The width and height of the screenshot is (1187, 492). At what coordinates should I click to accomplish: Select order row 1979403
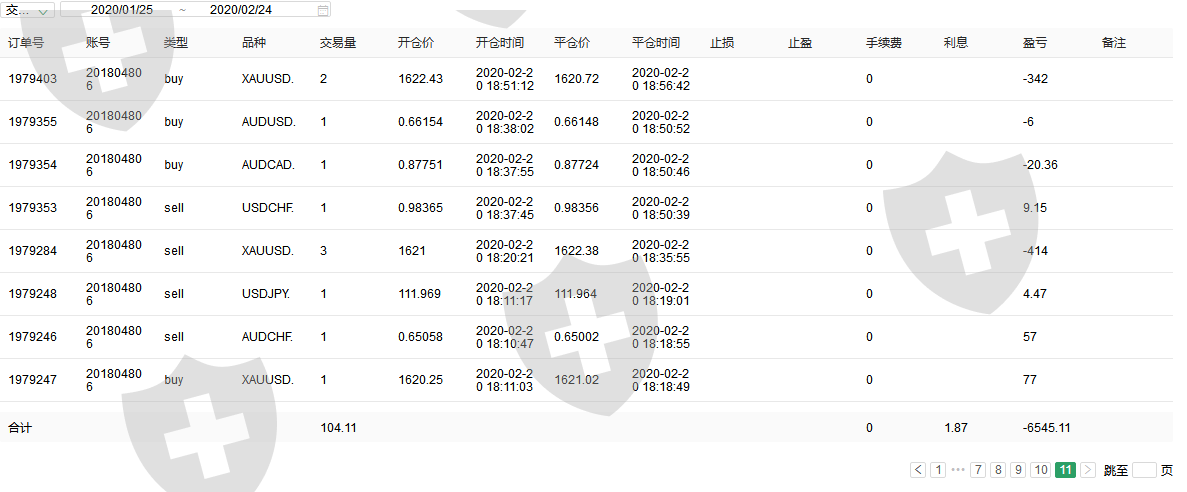click(x=33, y=79)
